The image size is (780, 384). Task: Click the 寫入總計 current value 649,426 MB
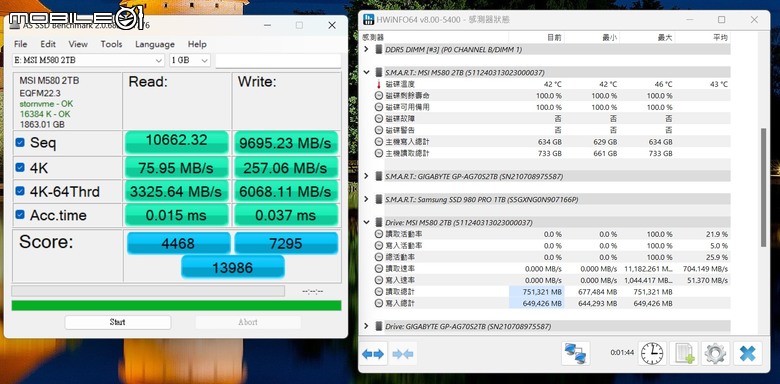click(542, 303)
